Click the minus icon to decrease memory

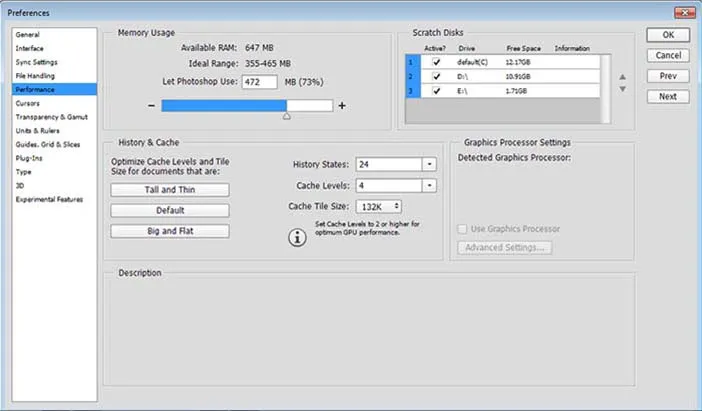151,106
